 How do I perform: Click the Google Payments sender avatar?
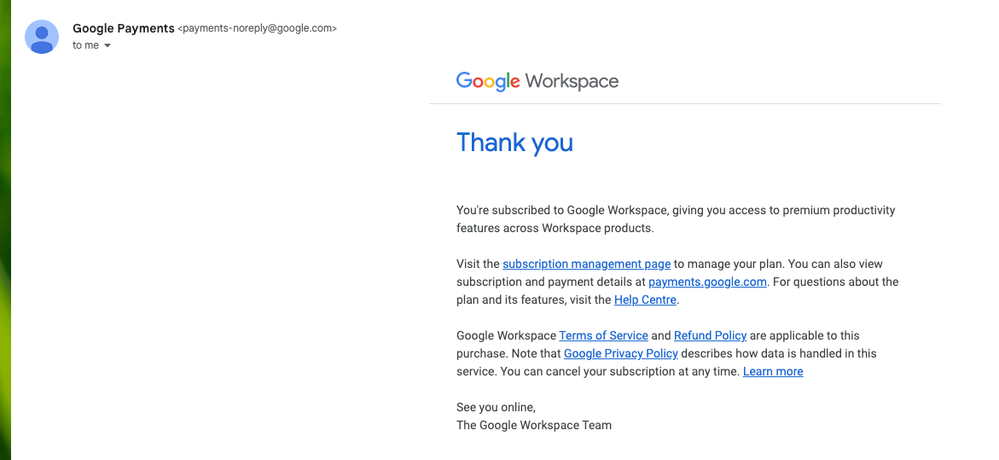click(42, 37)
